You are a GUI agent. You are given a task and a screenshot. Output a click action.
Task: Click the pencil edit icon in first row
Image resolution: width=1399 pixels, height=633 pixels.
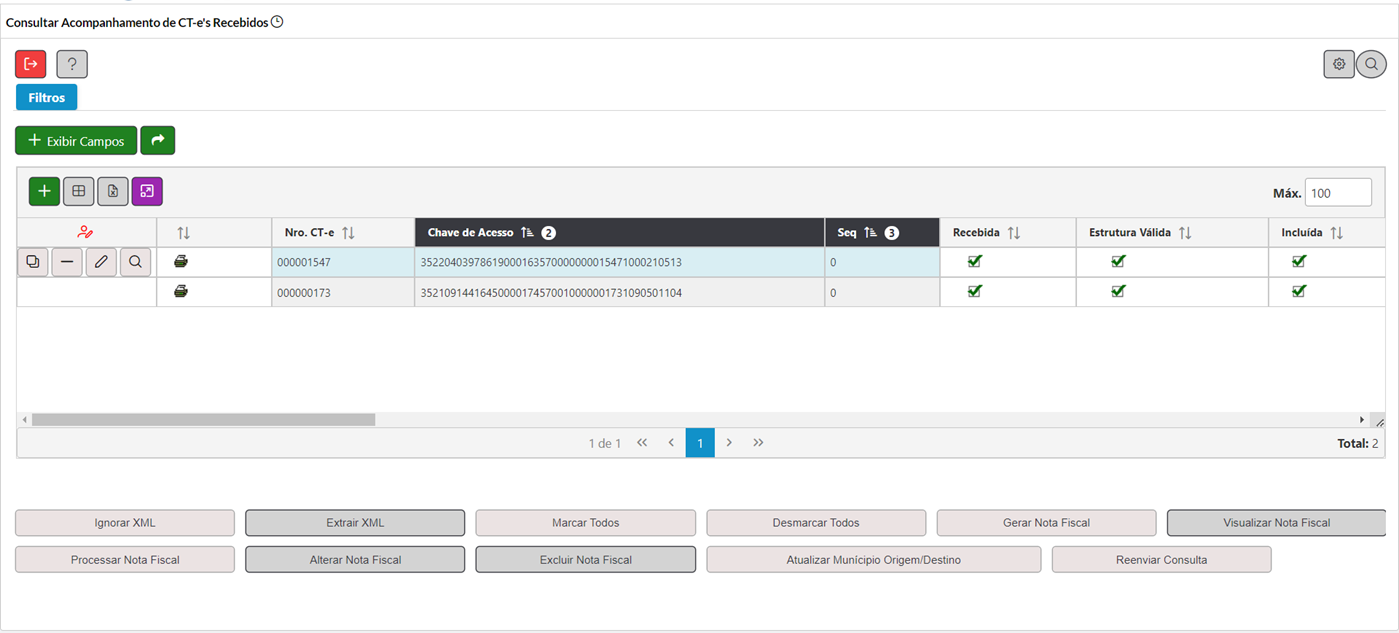click(101, 263)
